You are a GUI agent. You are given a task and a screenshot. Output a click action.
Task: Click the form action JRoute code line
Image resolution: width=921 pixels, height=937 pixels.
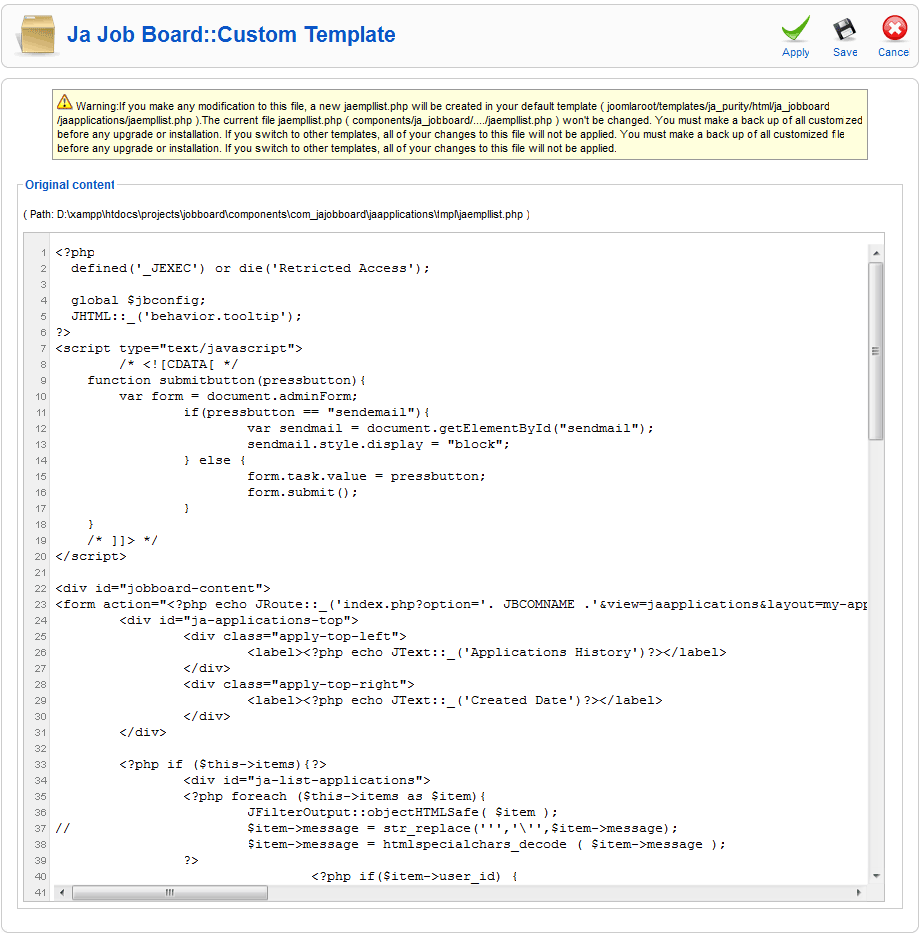click(x=461, y=605)
